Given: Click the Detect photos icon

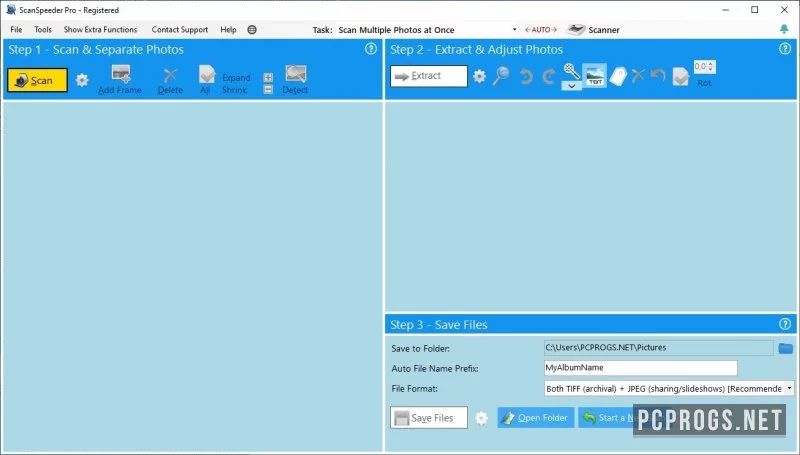Looking at the screenshot, I should (x=295, y=74).
